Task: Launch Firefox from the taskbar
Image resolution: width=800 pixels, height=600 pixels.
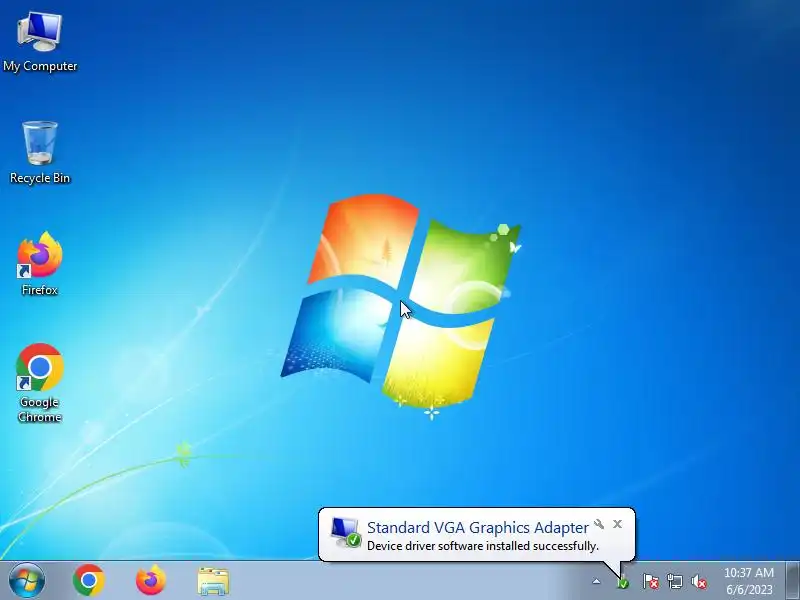Action: point(151,581)
